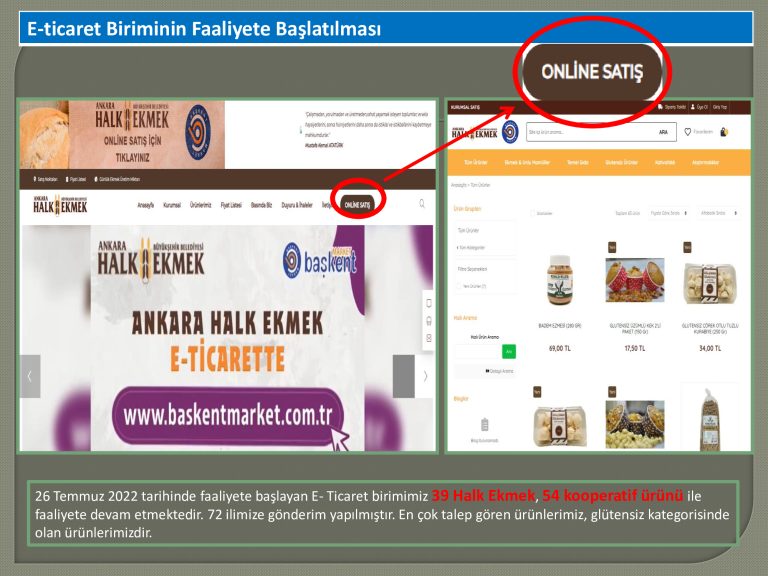Open the Duyuru & İhaleler menu item
The image size is (768, 576).
[x=297, y=205]
